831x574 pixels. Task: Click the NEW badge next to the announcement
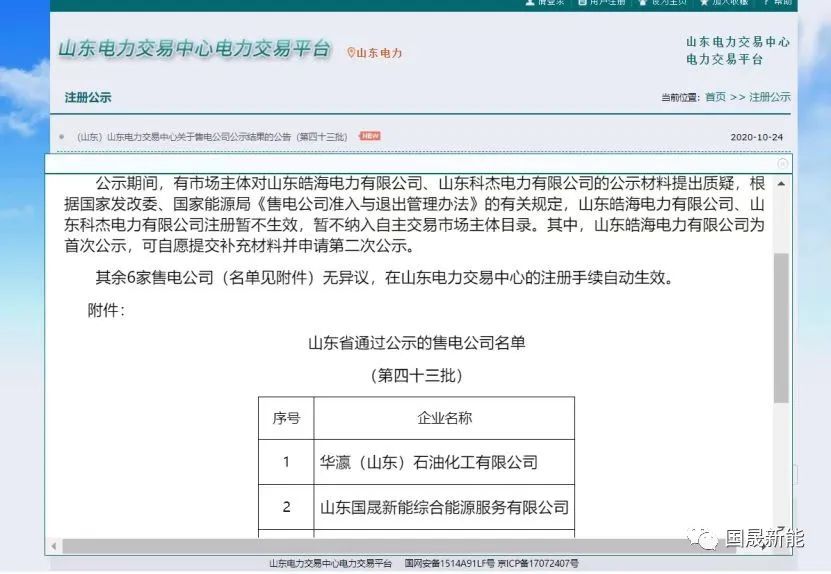click(370, 136)
